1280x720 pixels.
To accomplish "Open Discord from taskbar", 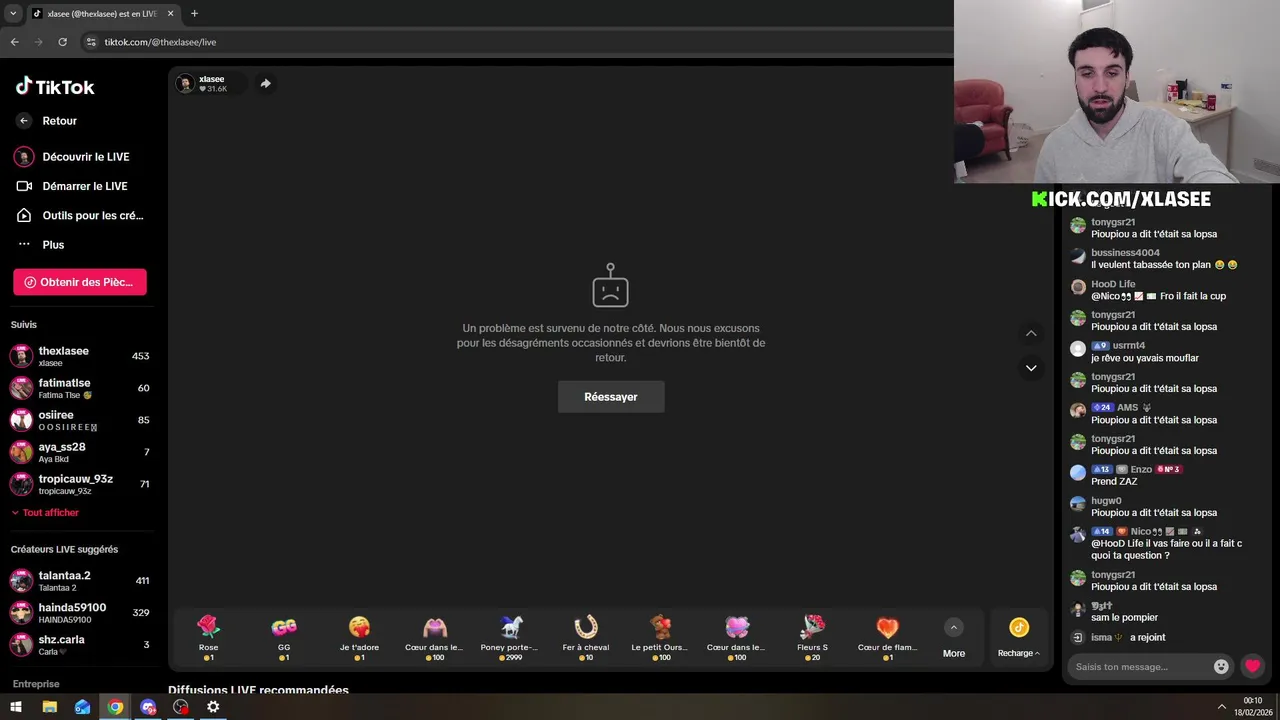I will pos(148,707).
